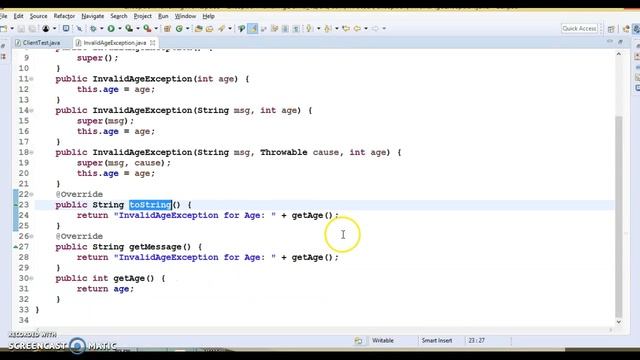
Task: Click the Search flashlight toolbar icon
Action: coord(221,29)
